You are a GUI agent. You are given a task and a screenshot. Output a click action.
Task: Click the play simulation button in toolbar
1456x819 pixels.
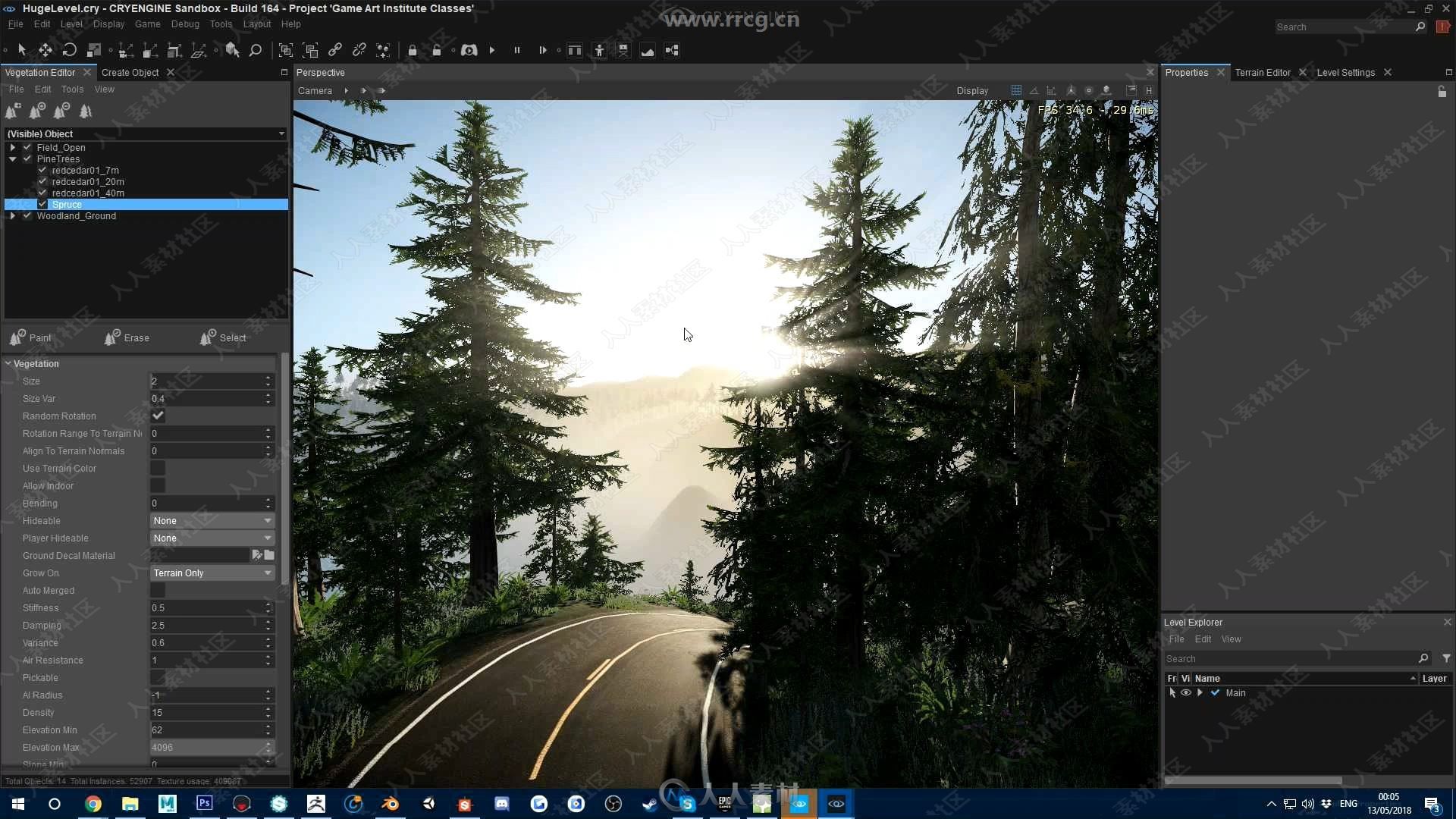[x=493, y=50]
